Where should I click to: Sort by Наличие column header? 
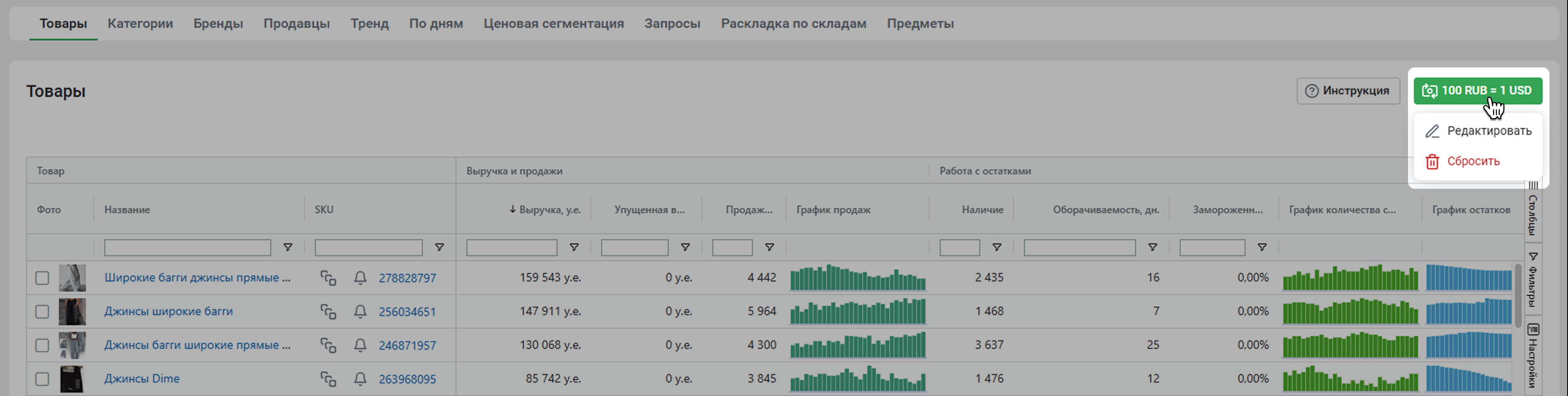(x=982, y=209)
